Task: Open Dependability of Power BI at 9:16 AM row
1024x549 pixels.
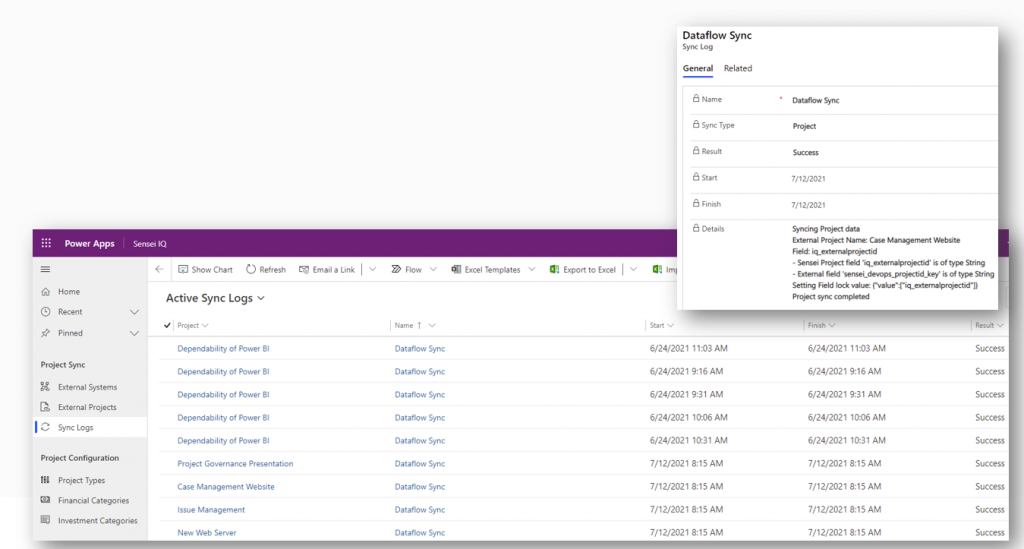Action: click(223, 371)
